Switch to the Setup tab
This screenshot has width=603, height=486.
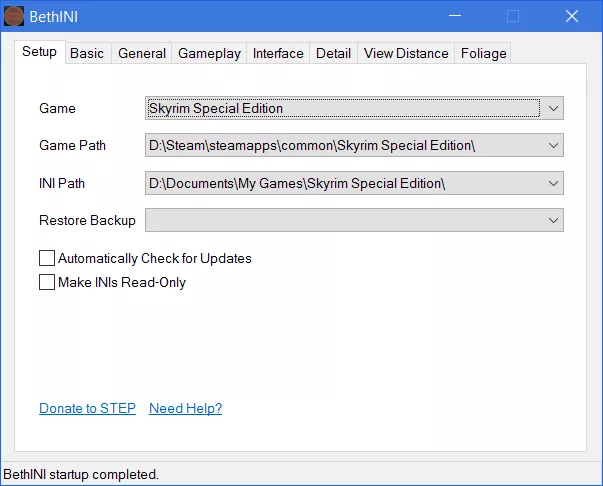pos(40,52)
